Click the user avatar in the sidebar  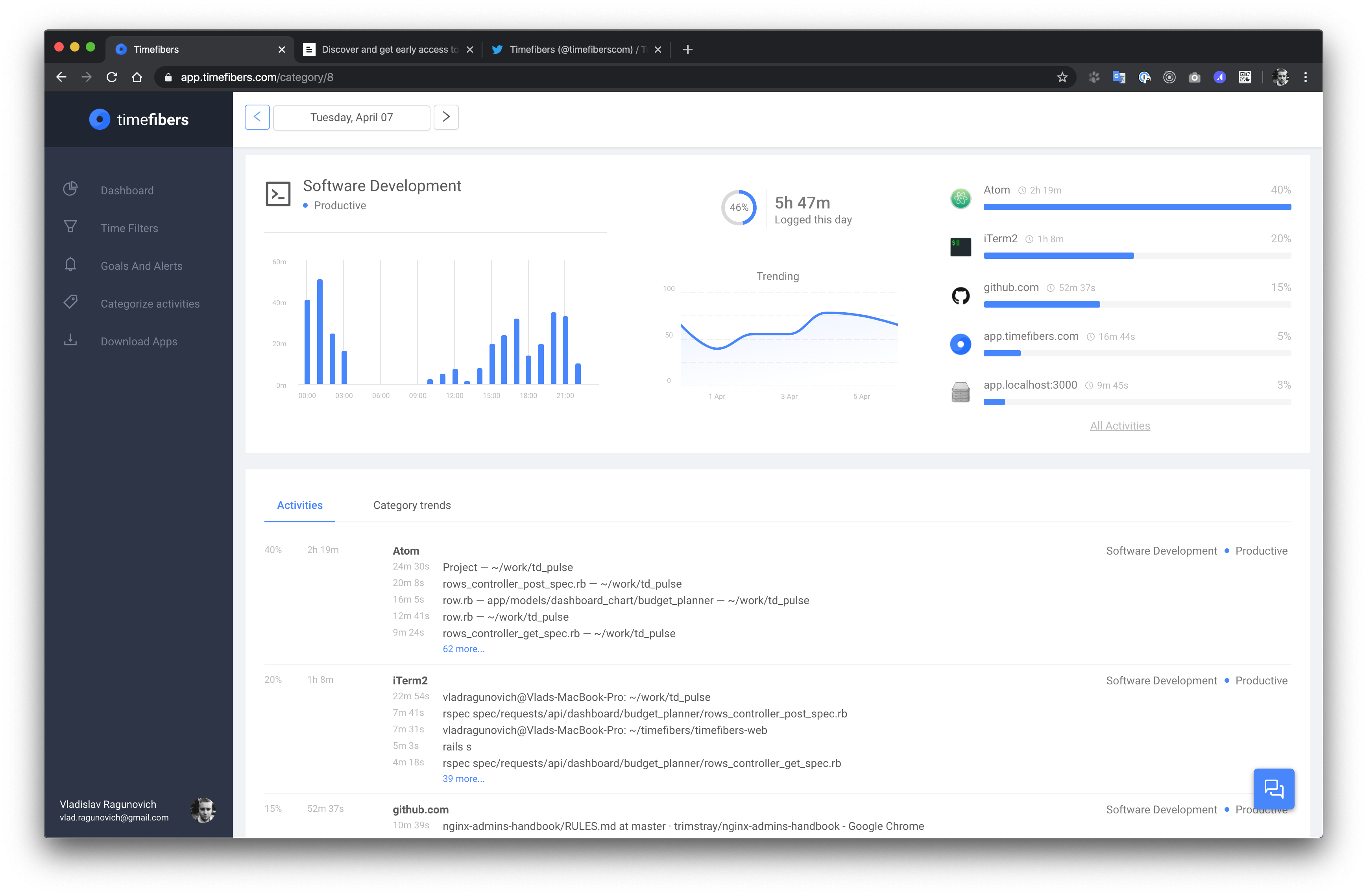(x=203, y=810)
